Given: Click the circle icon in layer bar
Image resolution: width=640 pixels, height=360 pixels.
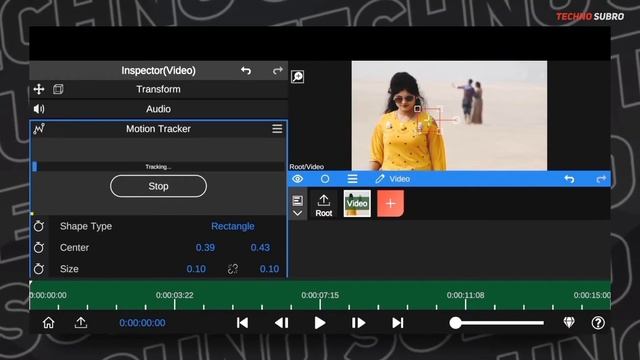Looking at the screenshot, I should coord(325,179).
